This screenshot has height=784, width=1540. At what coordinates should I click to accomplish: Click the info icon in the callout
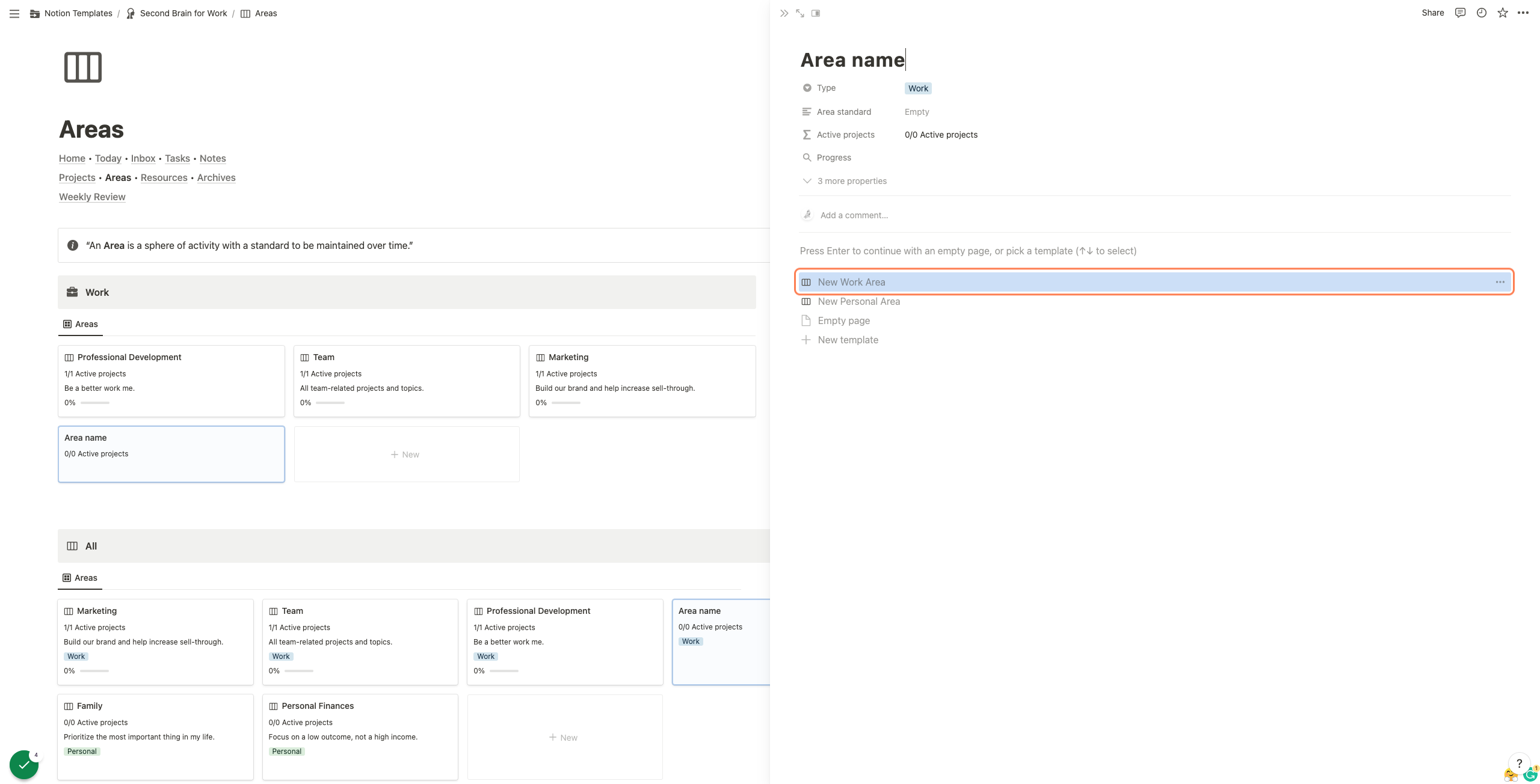coord(73,245)
